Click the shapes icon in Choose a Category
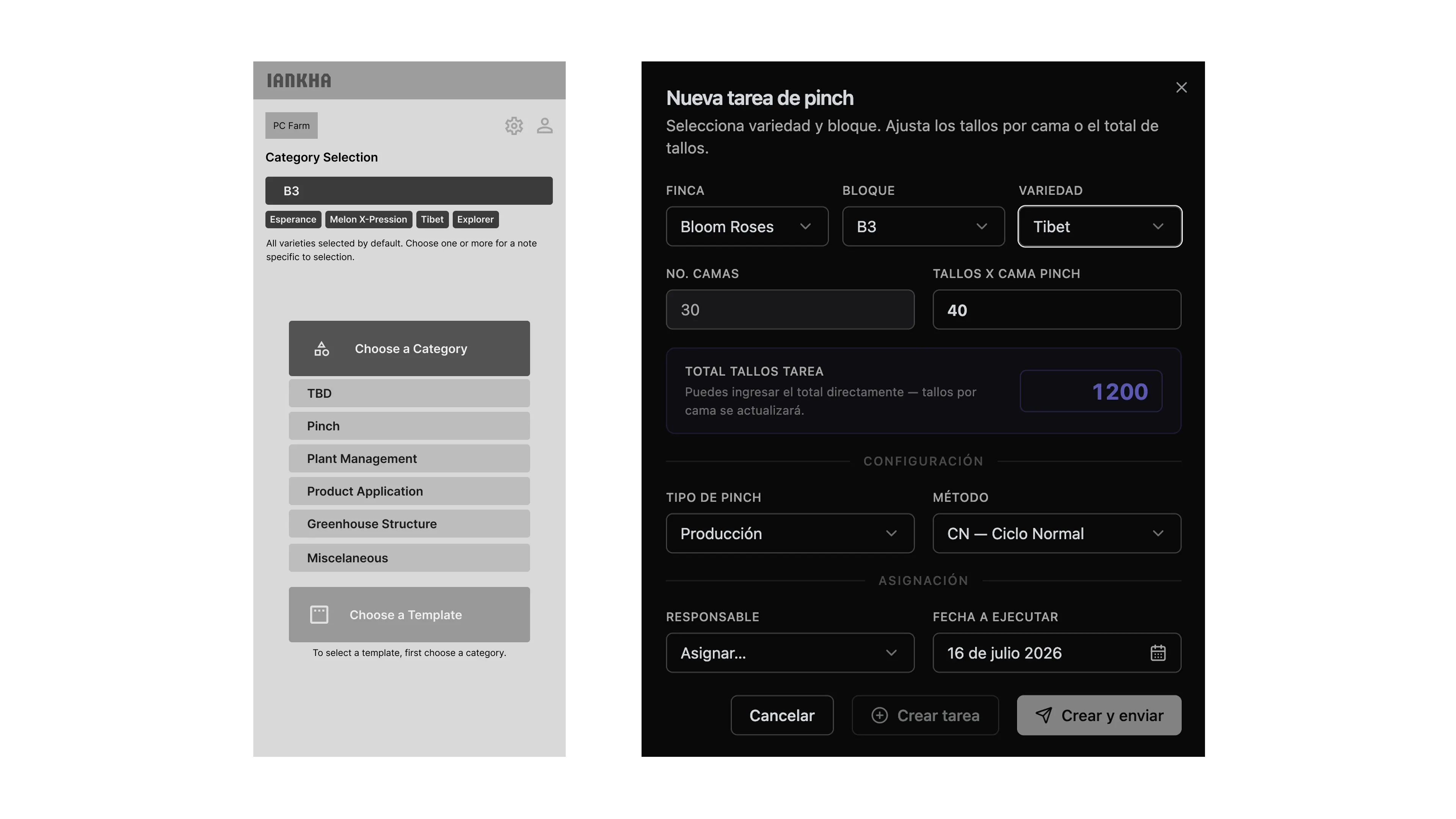The height and width of the screenshot is (819, 1456). (322, 349)
